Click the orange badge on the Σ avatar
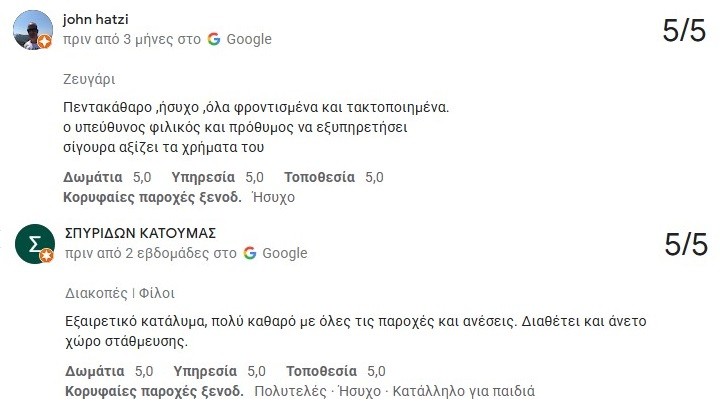Screen dimensions: 720x412 (x=45, y=257)
